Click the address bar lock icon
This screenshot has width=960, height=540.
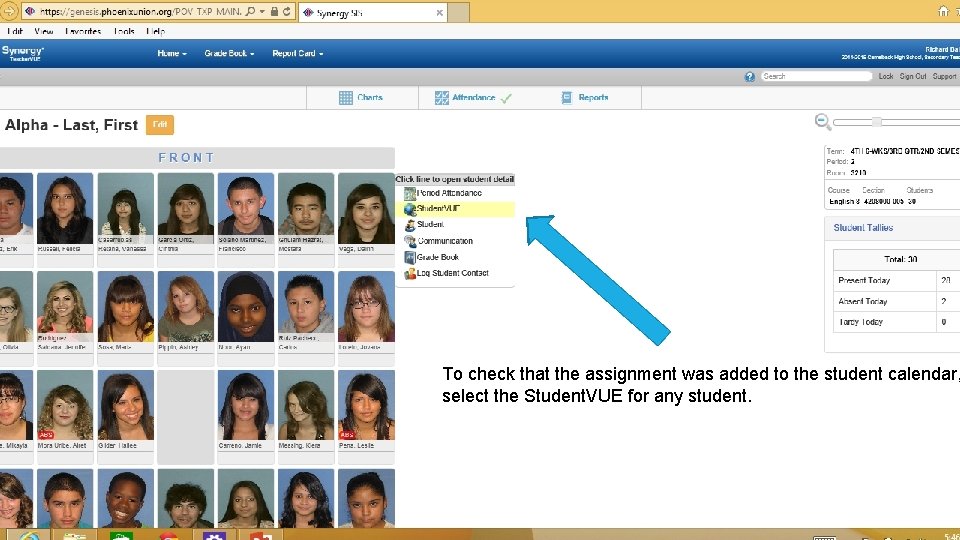coord(274,12)
